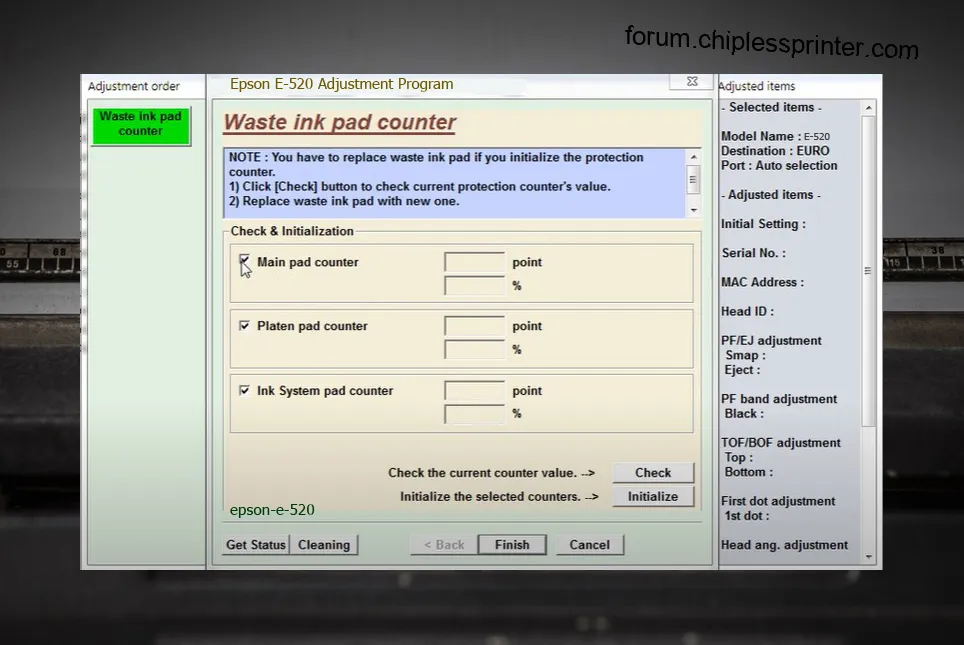Click the Finish button

pyautogui.click(x=512, y=545)
